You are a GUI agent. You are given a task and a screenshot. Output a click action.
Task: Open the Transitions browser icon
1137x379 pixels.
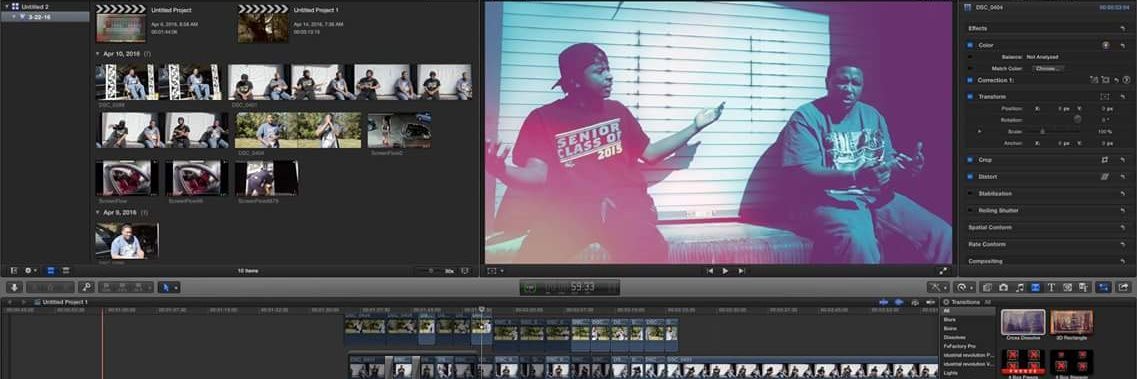click(1035, 288)
